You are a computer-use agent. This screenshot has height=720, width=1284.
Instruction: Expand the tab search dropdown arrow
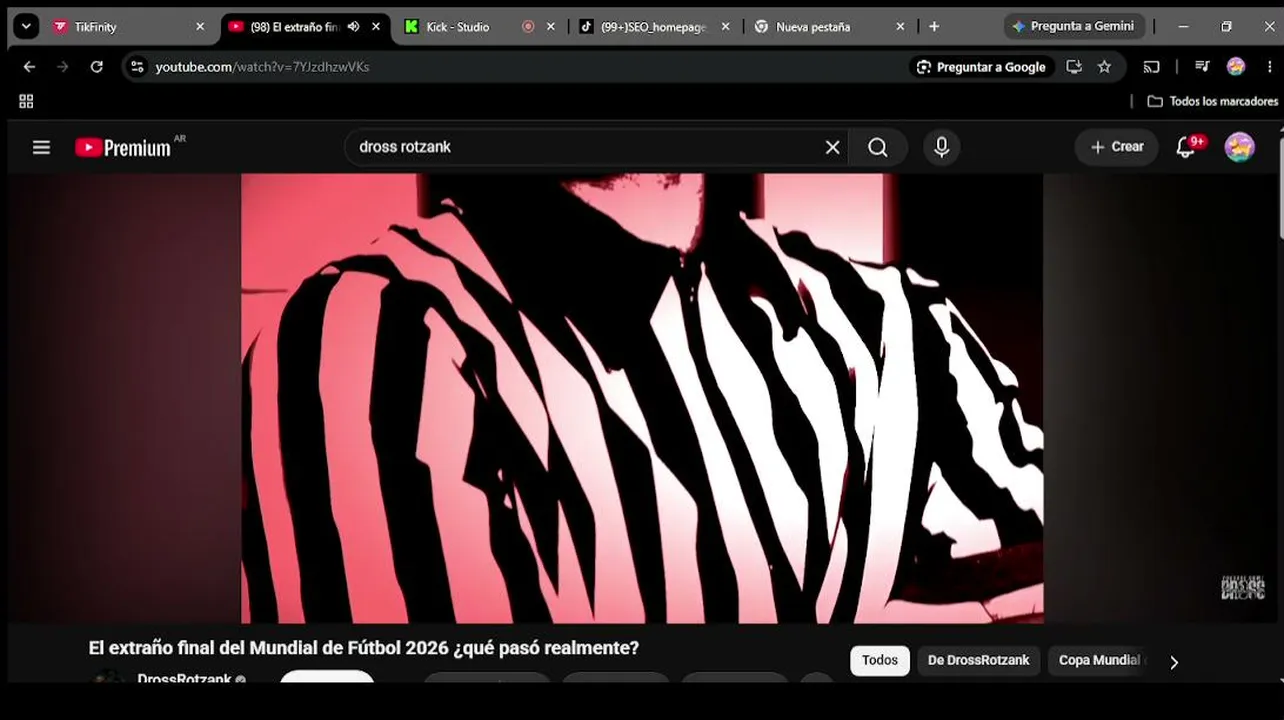27,27
